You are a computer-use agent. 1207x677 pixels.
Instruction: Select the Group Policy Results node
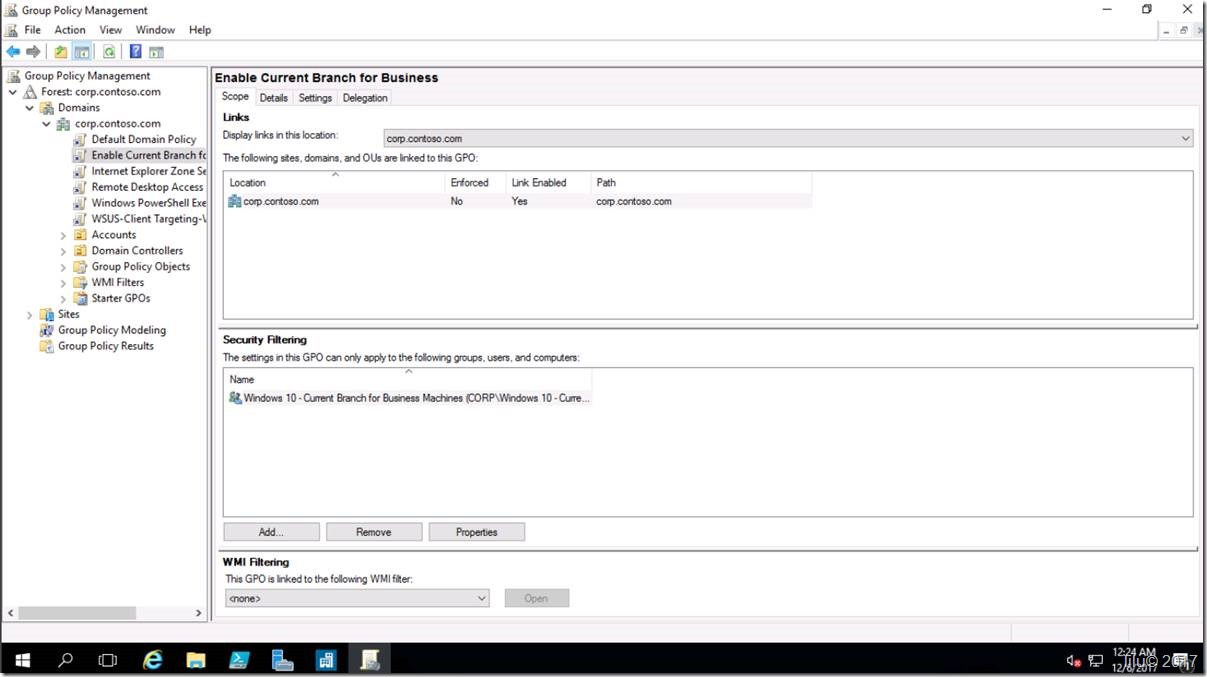(x=106, y=346)
